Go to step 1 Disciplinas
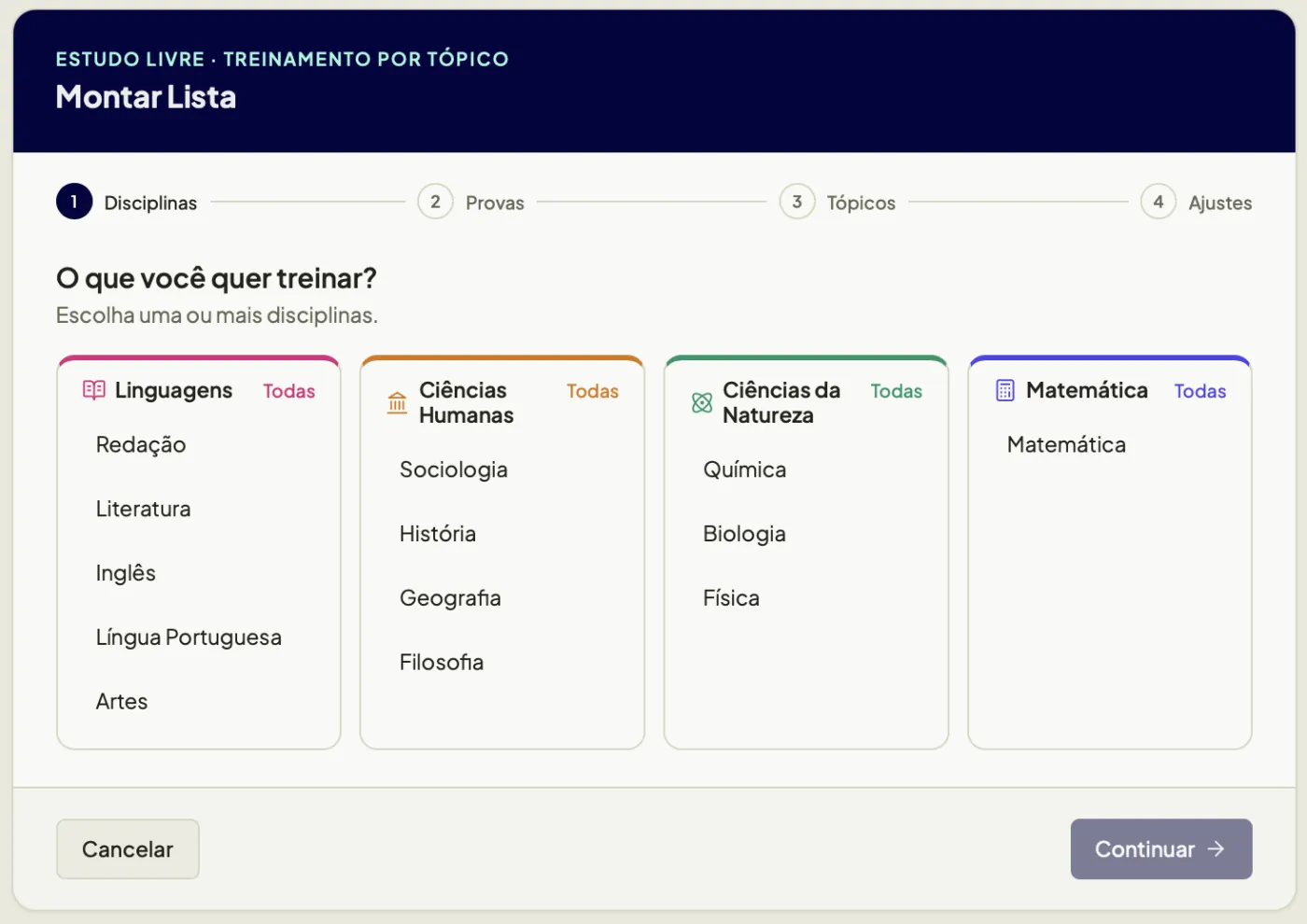 point(127,203)
